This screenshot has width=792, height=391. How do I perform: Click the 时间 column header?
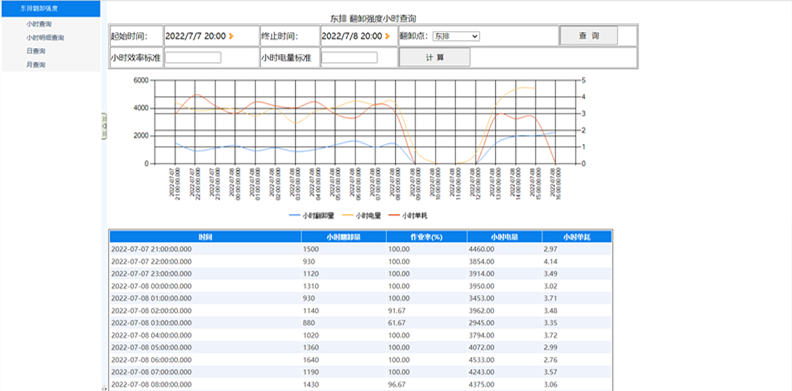tap(205, 237)
